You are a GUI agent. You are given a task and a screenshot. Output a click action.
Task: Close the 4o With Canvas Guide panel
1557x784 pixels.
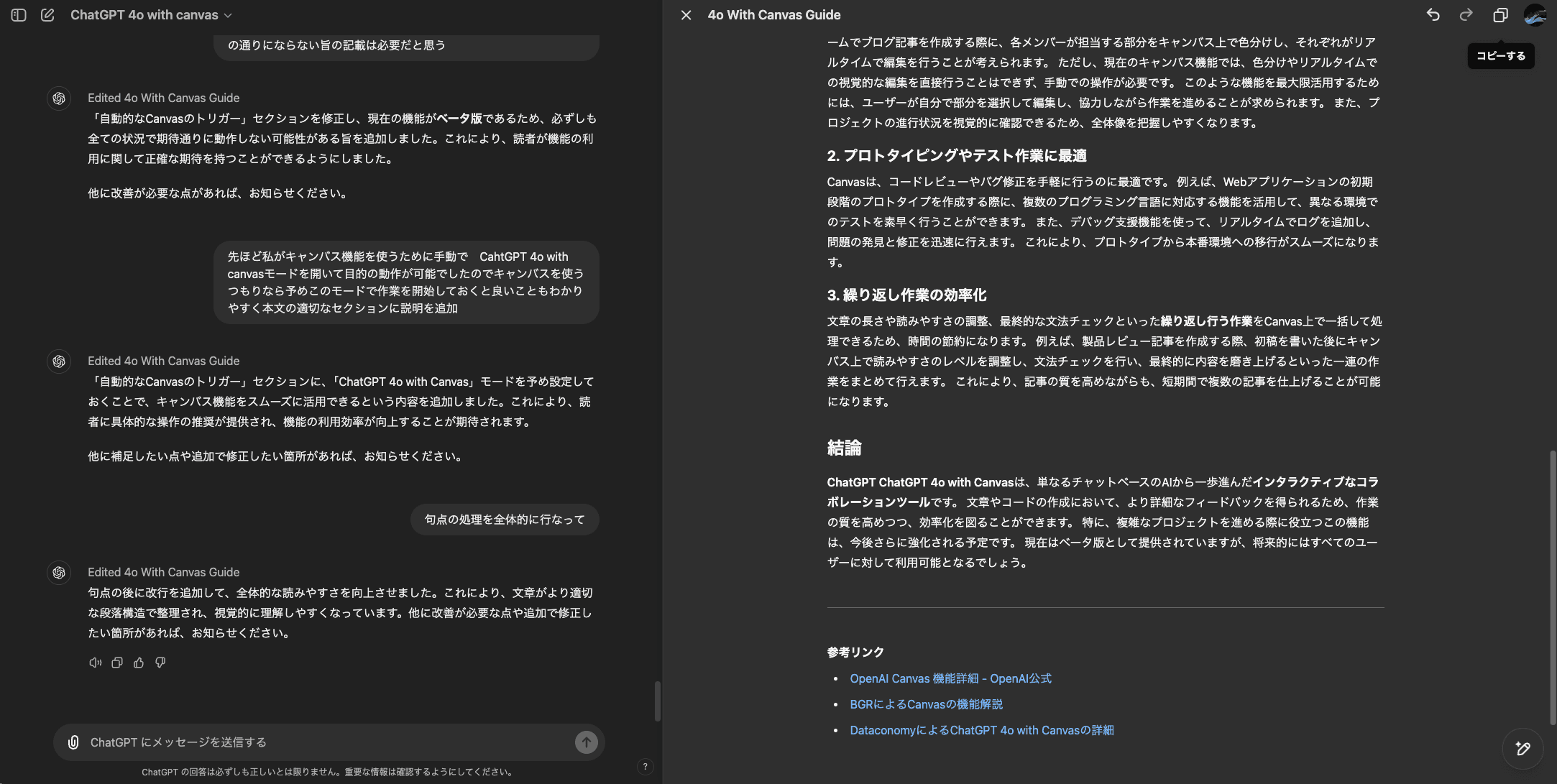pyautogui.click(x=686, y=15)
